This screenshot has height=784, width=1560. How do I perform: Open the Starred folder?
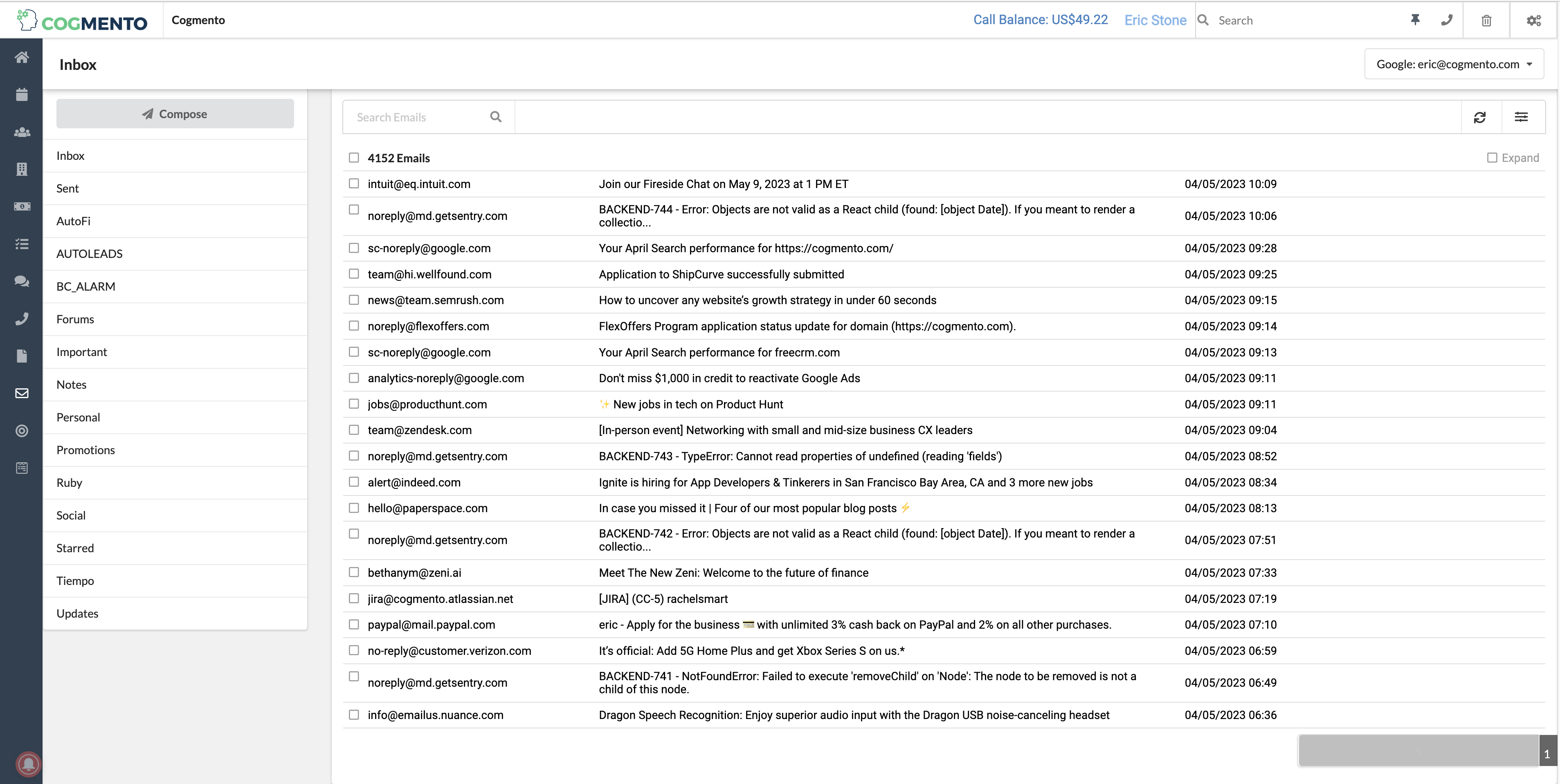coord(175,548)
